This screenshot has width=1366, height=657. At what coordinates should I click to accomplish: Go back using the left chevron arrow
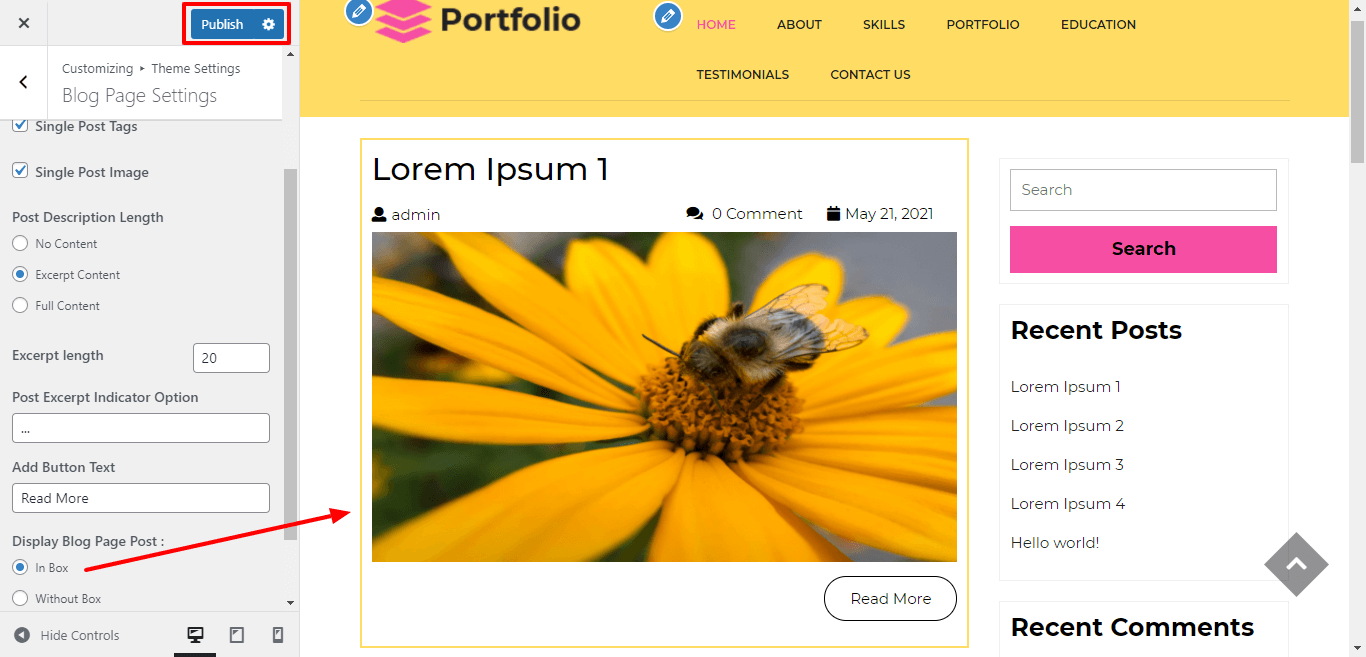tap(24, 82)
